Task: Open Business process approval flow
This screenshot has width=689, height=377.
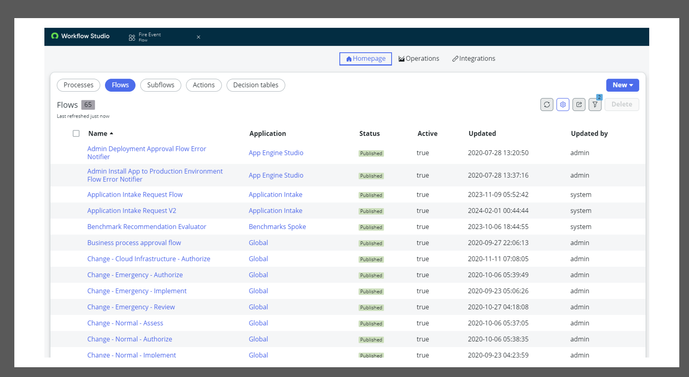Action: click(134, 243)
